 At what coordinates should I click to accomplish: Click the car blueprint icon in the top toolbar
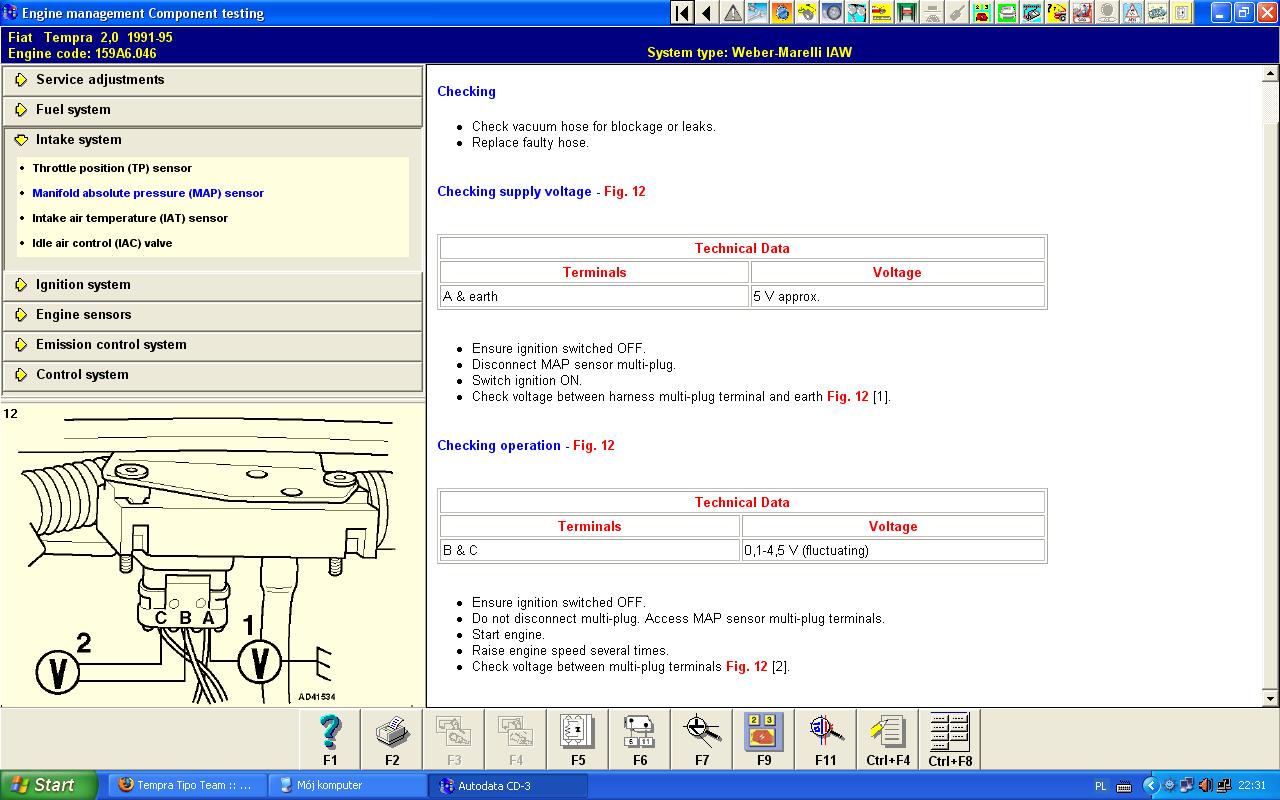tap(1156, 13)
